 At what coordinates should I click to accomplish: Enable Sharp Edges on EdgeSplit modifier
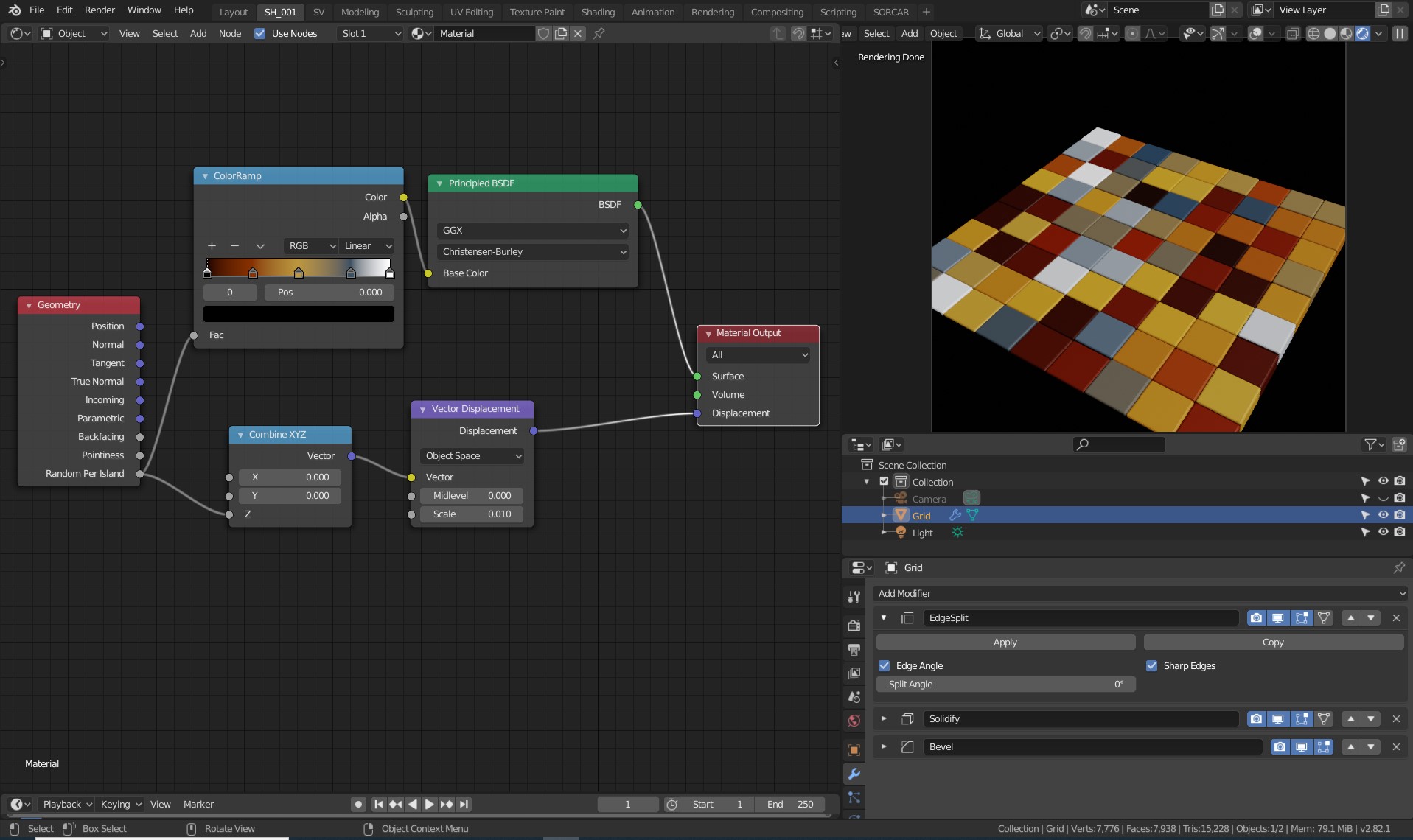pyautogui.click(x=1153, y=665)
